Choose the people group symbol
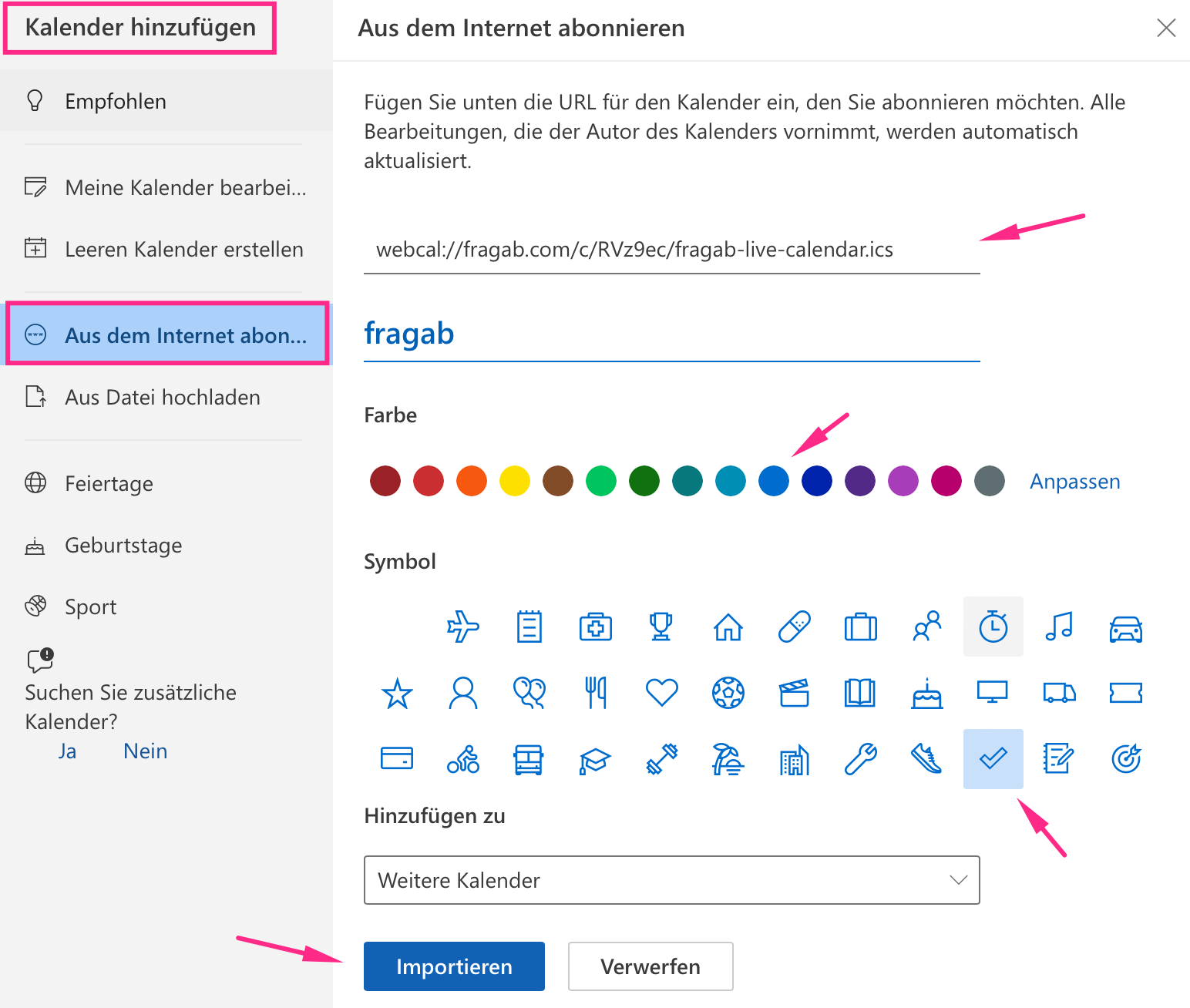The height and width of the screenshot is (1008, 1190). (927, 627)
